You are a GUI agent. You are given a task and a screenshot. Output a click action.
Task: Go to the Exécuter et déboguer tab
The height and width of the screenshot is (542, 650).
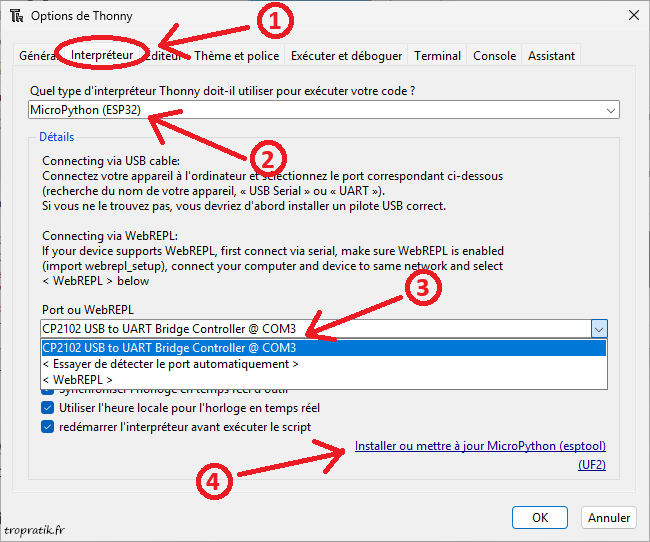click(x=347, y=56)
